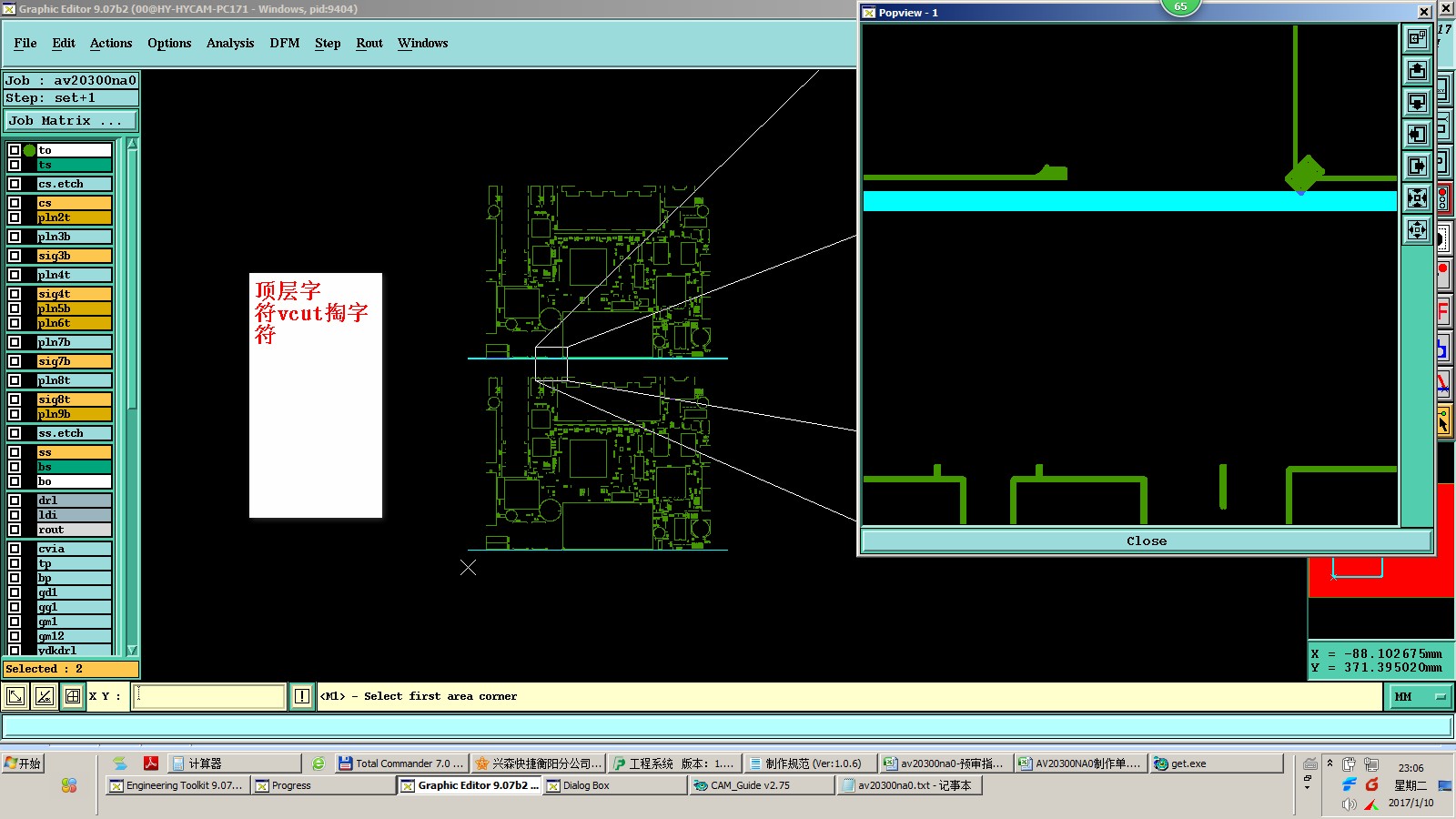
Task: Switch to Engineering Toolkit taskbar button
Action: click(x=177, y=785)
